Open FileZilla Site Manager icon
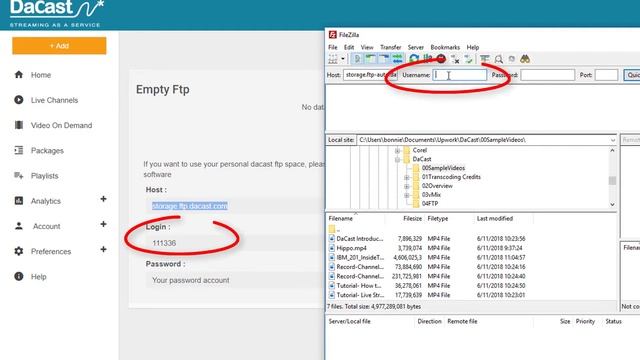The image size is (640, 360). pyautogui.click(x=333, y=59)
